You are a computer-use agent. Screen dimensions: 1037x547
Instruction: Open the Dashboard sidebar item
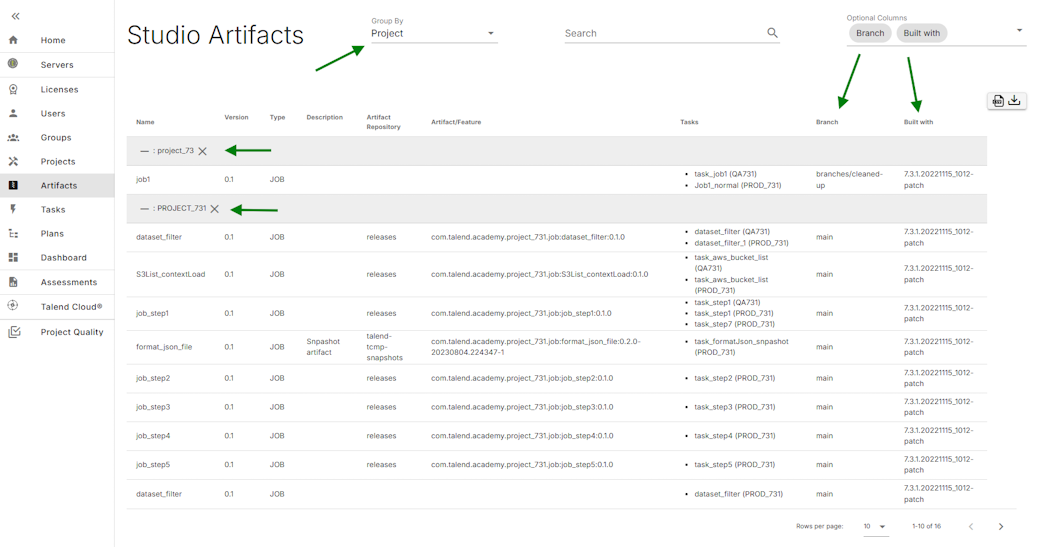tap(63, 258)
